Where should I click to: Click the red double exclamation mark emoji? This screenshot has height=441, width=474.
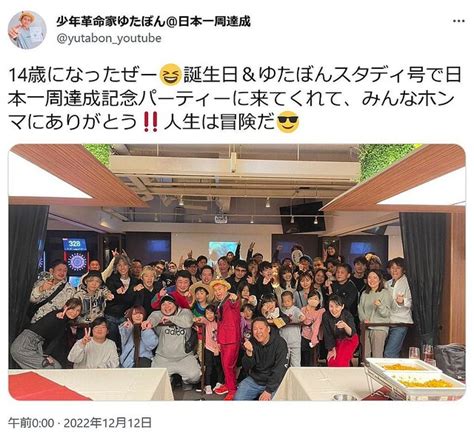tap(150, 122)
